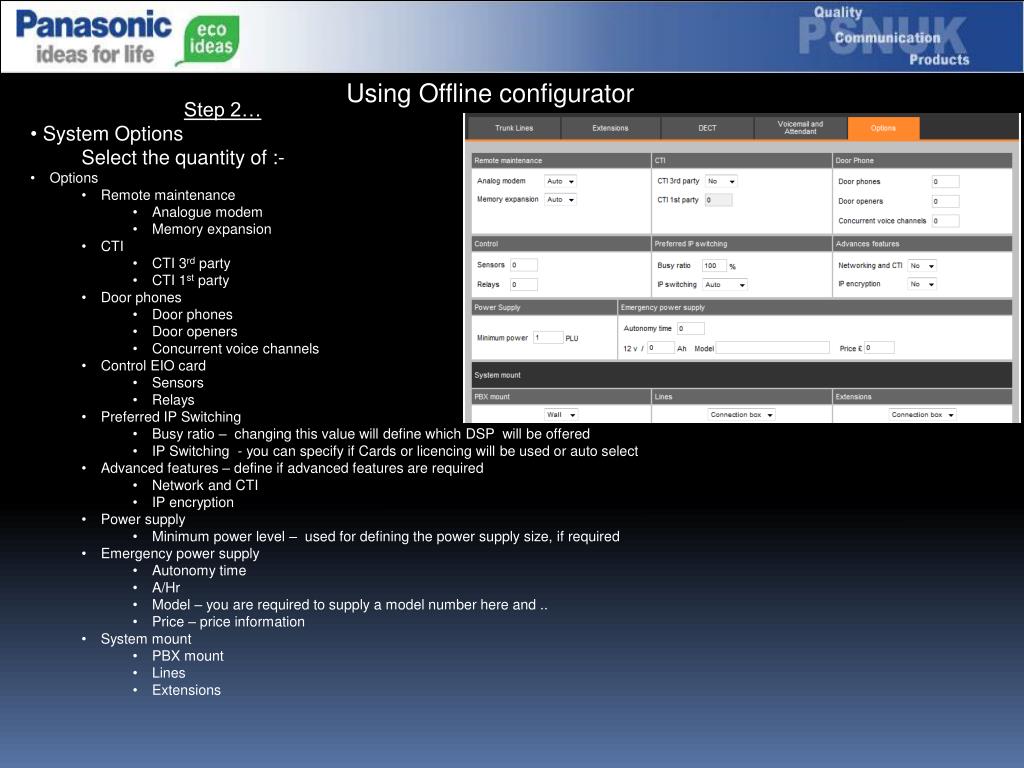Click the Control EIO card bullet
The height and width of the screenshot is (768, 1024).
click(153, 366)
